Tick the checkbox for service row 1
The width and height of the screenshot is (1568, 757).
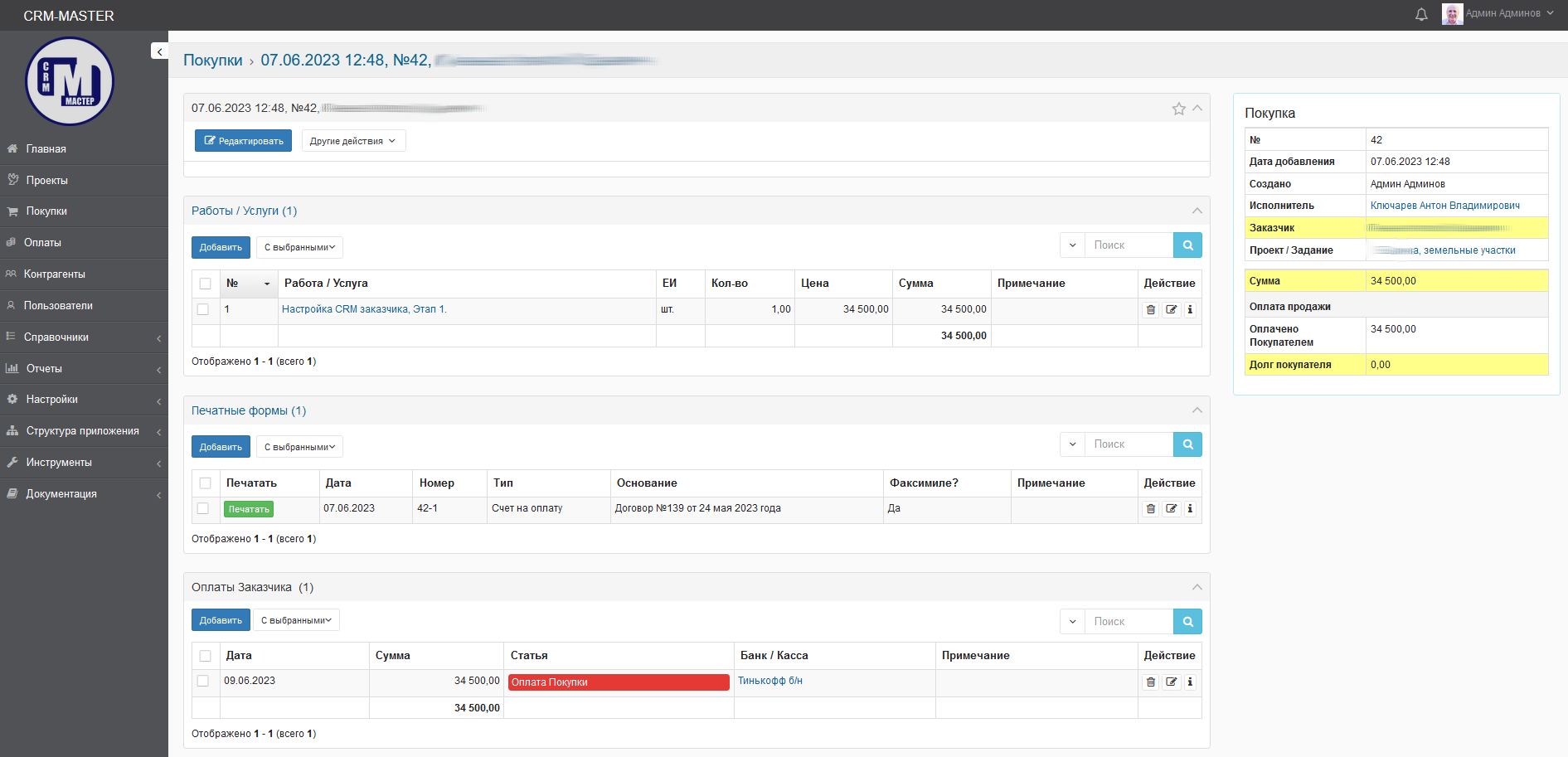click(203, 310)
